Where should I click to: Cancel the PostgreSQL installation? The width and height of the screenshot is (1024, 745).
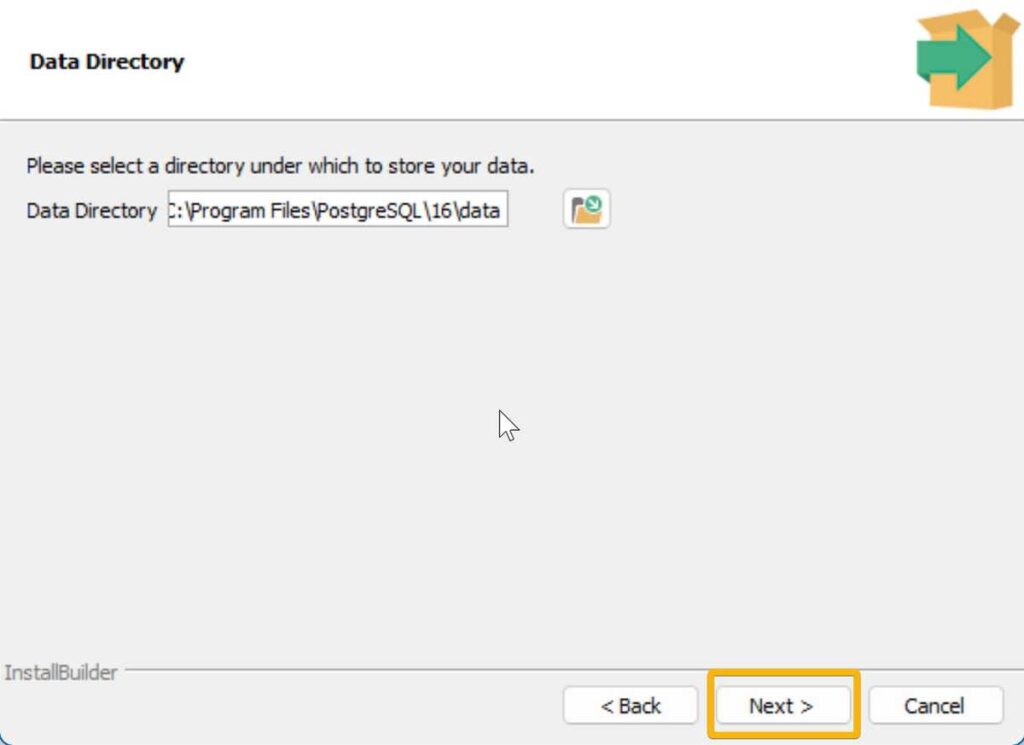point(935,705)
